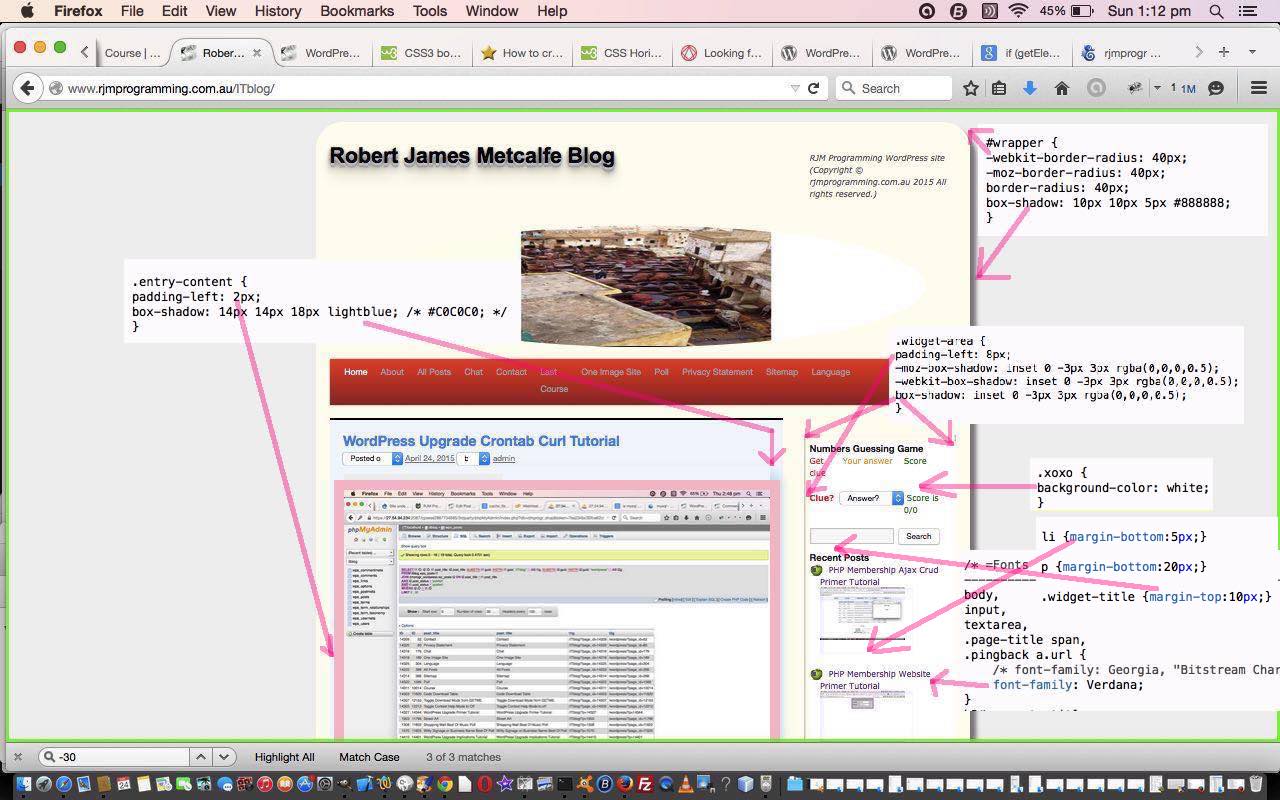Switch to the 'CSS3 bo...' tab

point(421,53)
